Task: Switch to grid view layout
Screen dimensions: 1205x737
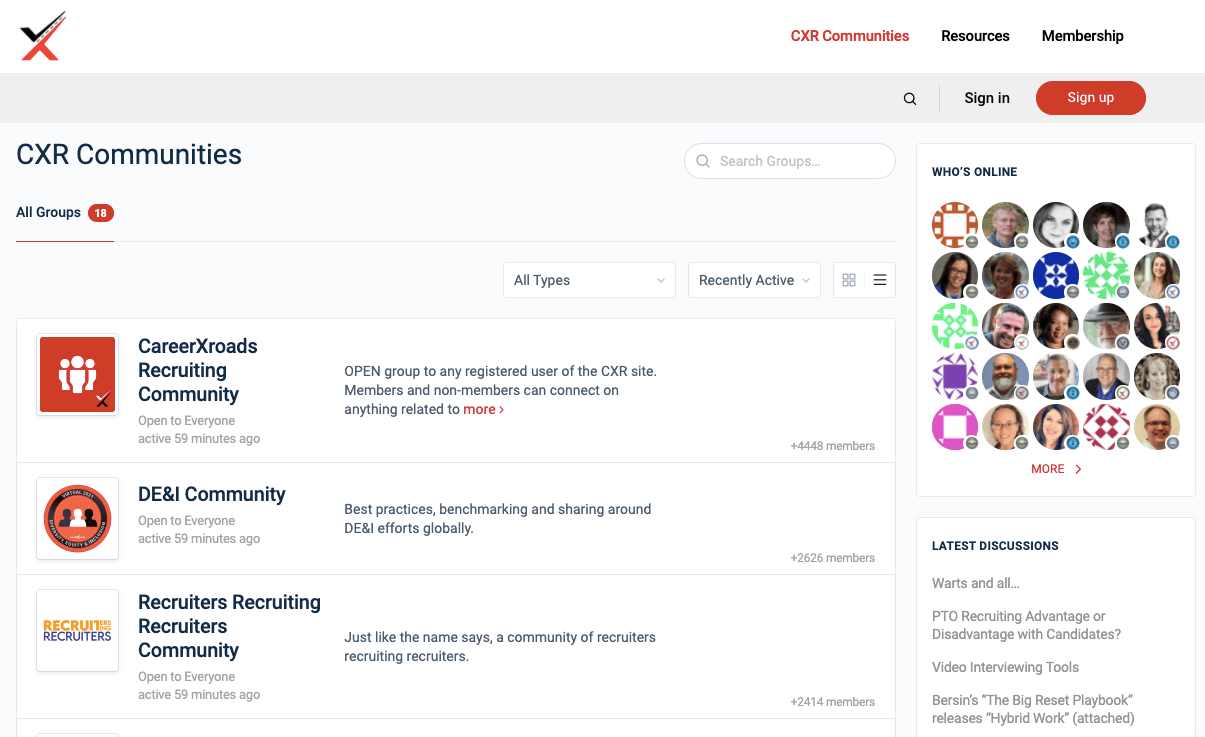Action: pos(849,281)
